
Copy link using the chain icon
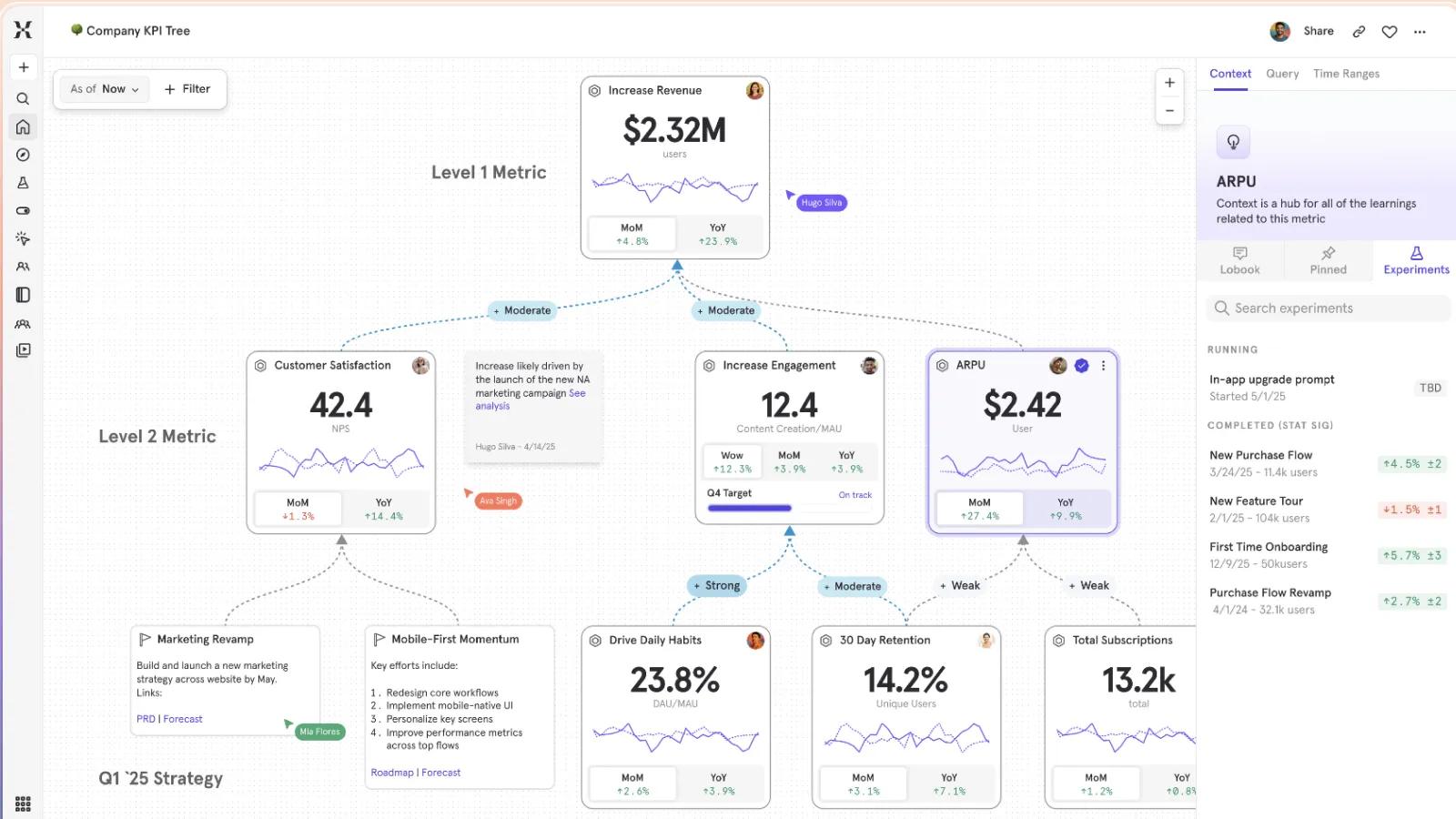(1359, 32)
